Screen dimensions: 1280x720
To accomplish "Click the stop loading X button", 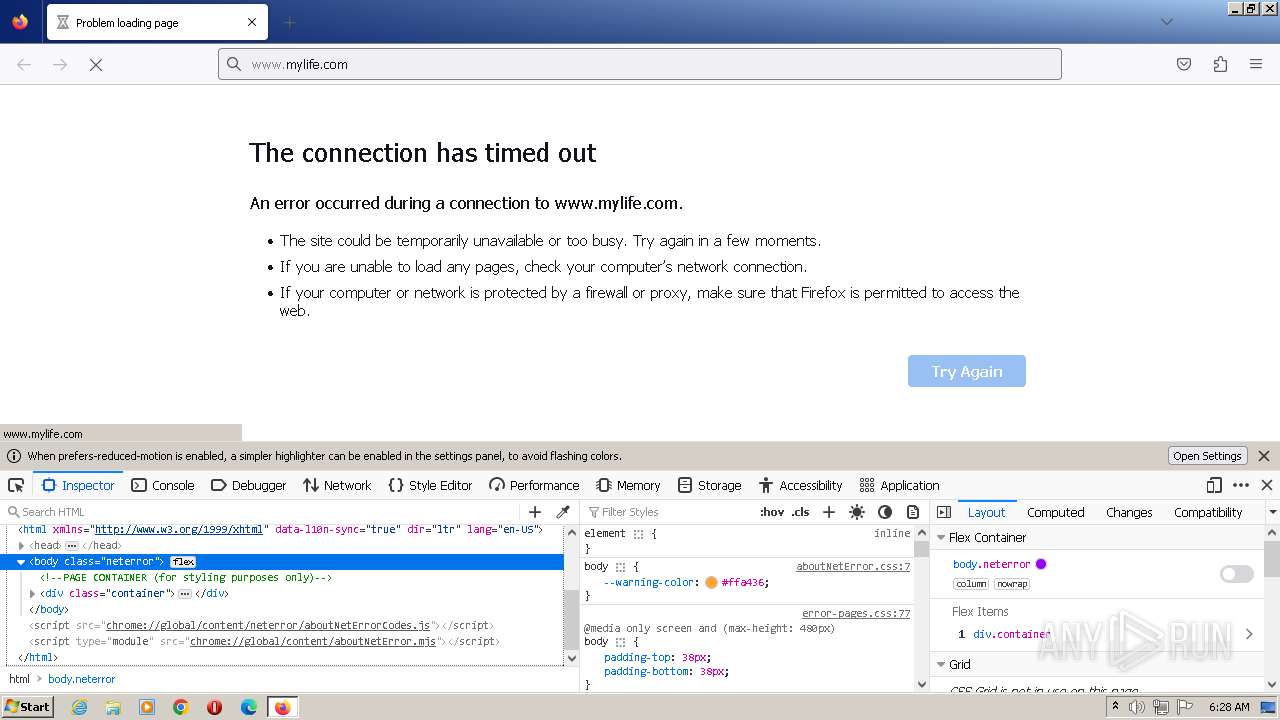I will 96,64.
